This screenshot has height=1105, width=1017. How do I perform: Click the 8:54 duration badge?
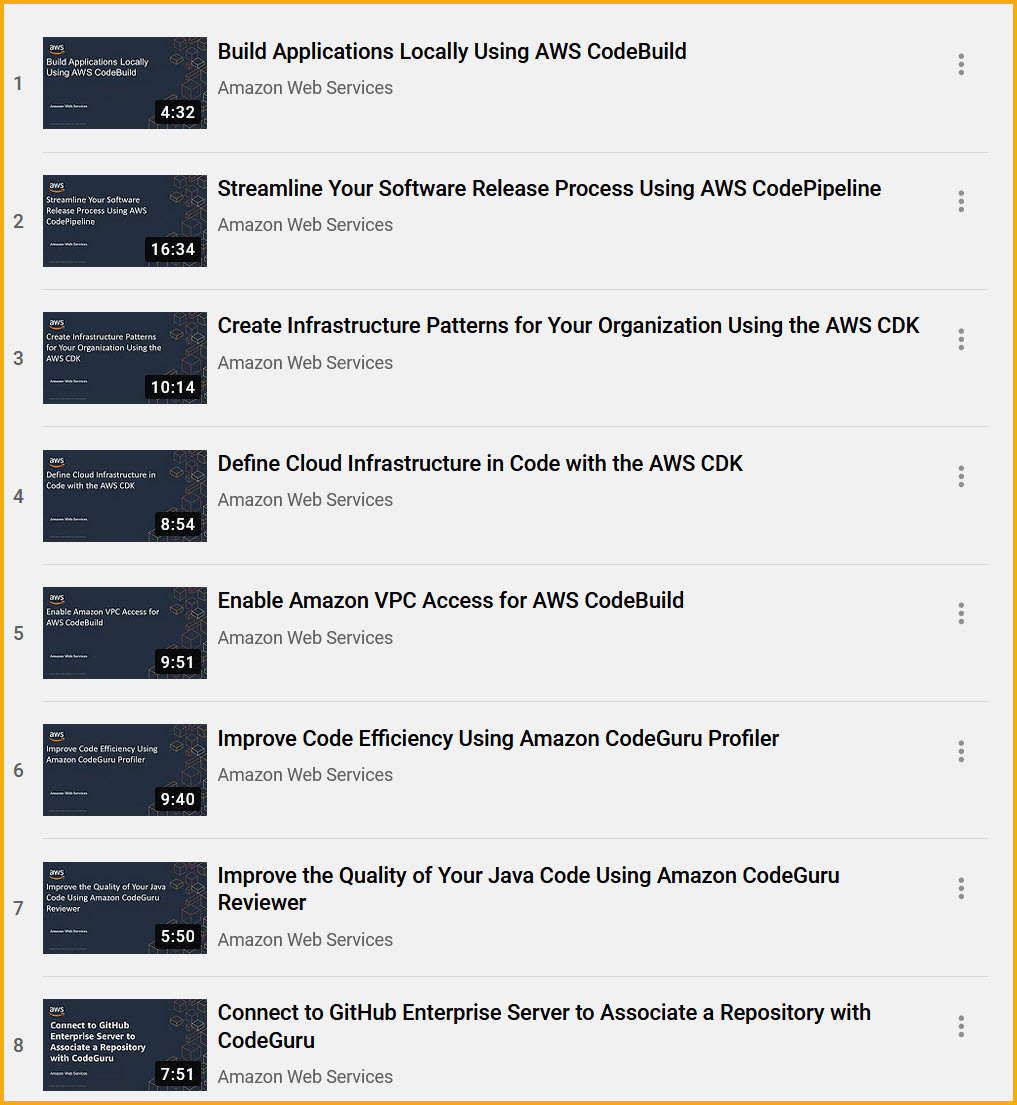click(x=178, y=524)
